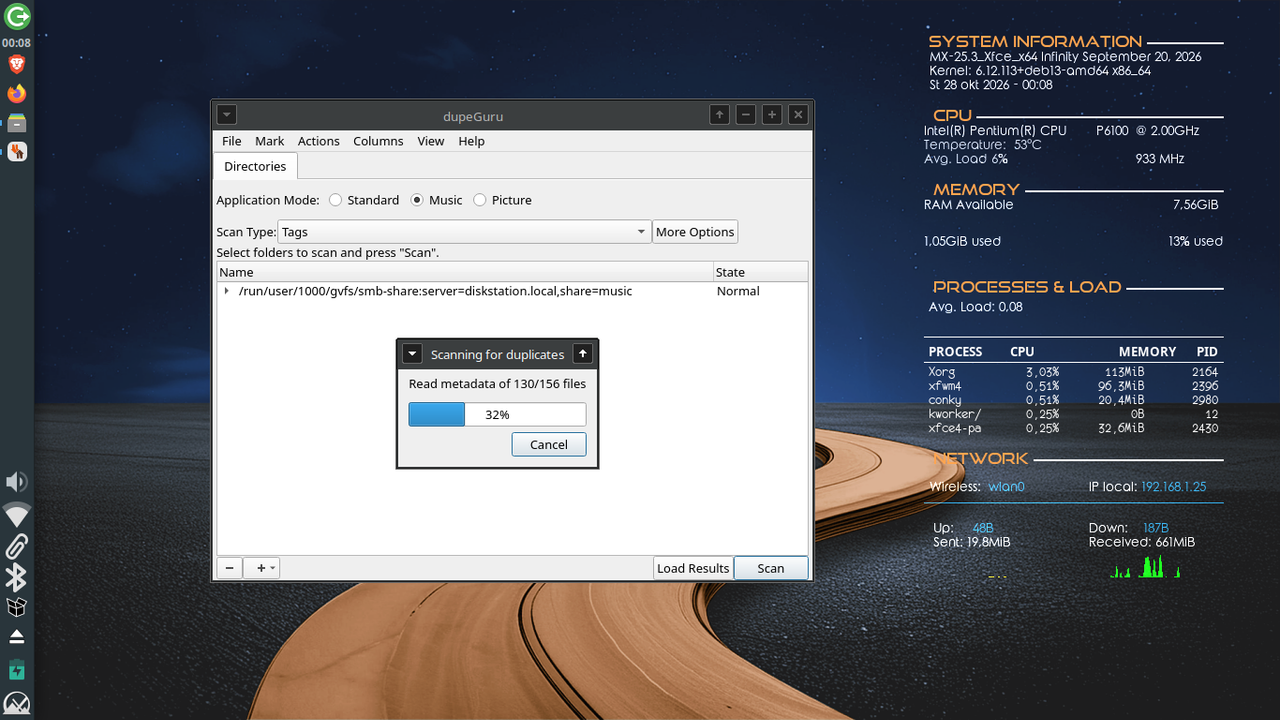The width and height of the screenshot is (1280, 720).
Task: Open the Bluetooth tray icon
Action: point(17,577)
